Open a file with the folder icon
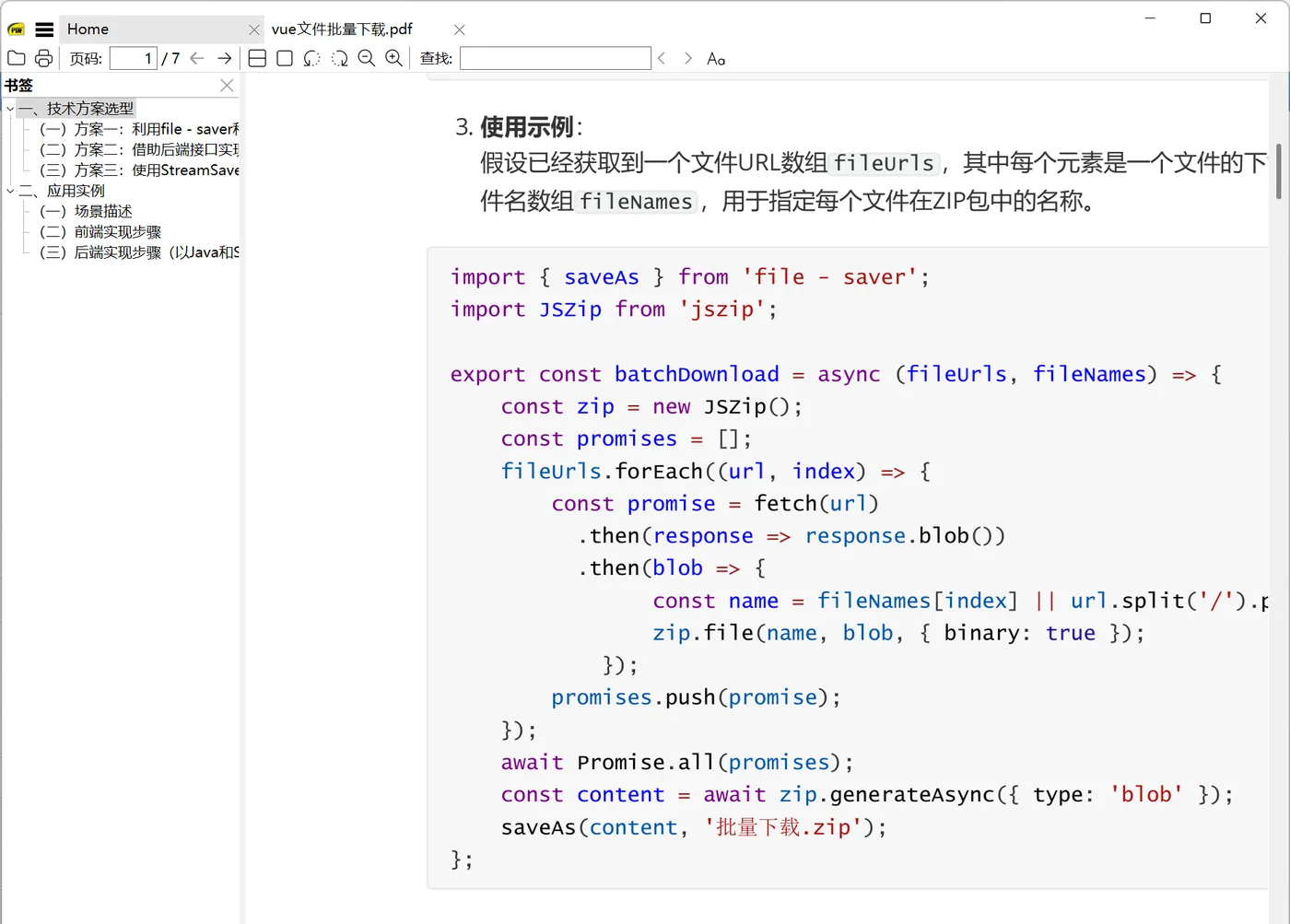The image size is (1290, 924). (x=17, y=58)
